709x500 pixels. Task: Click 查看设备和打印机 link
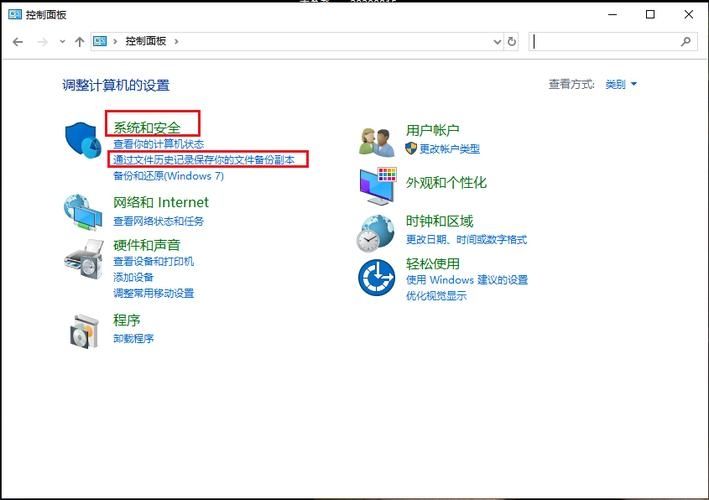(153, 261)
